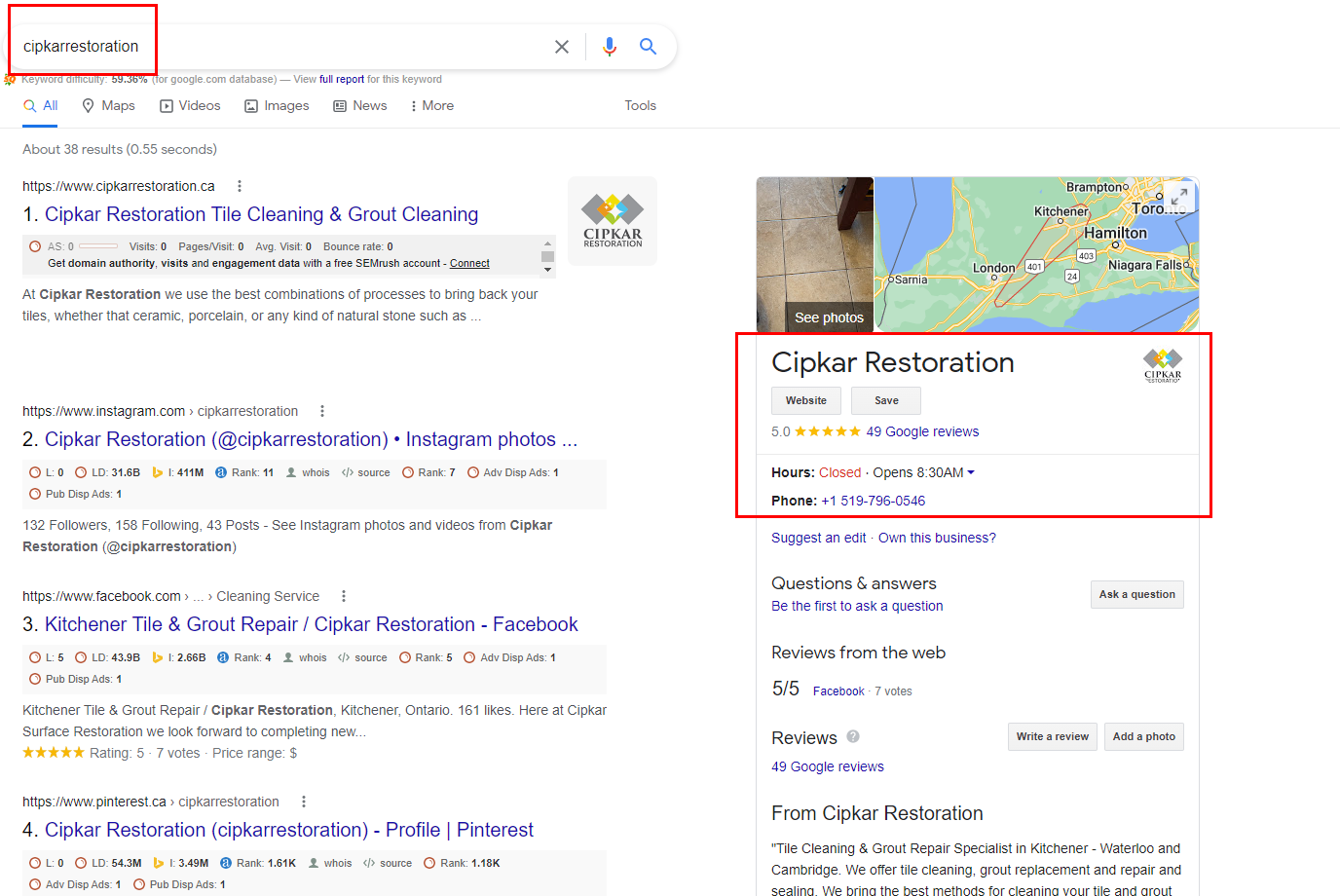Click the Add a photo button

click(x=1144, y=737)
